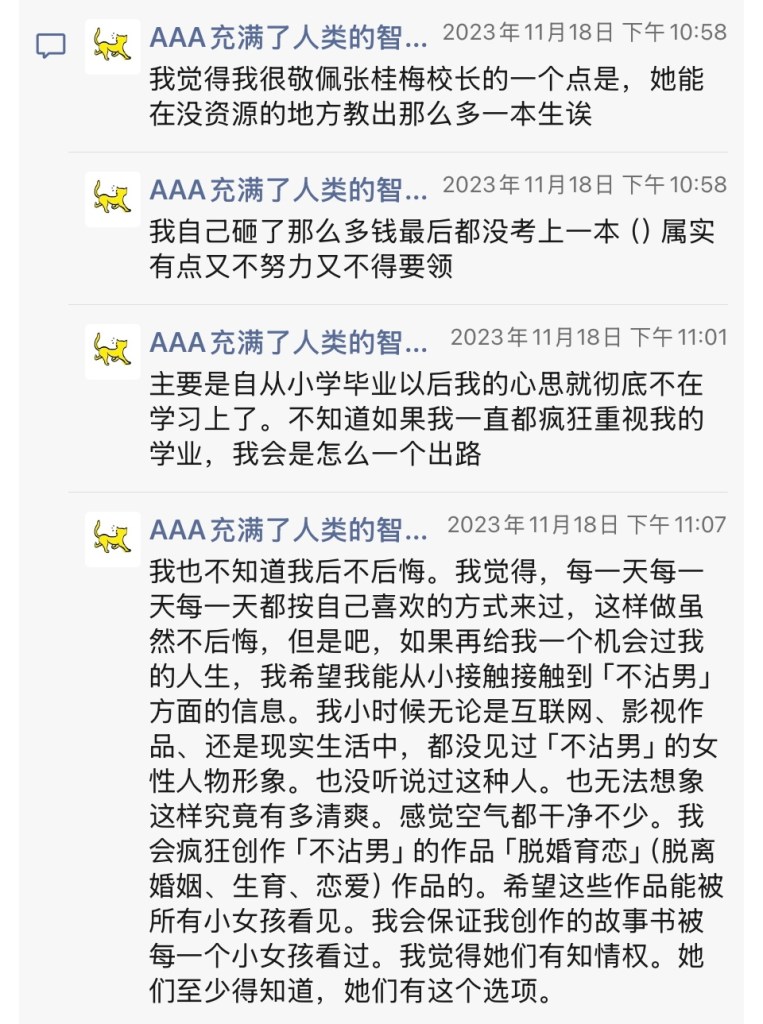Click the timestamp above the 张桂梅校长 message
The height and width of the screenshot is (1024, 763).
[584, 33]
